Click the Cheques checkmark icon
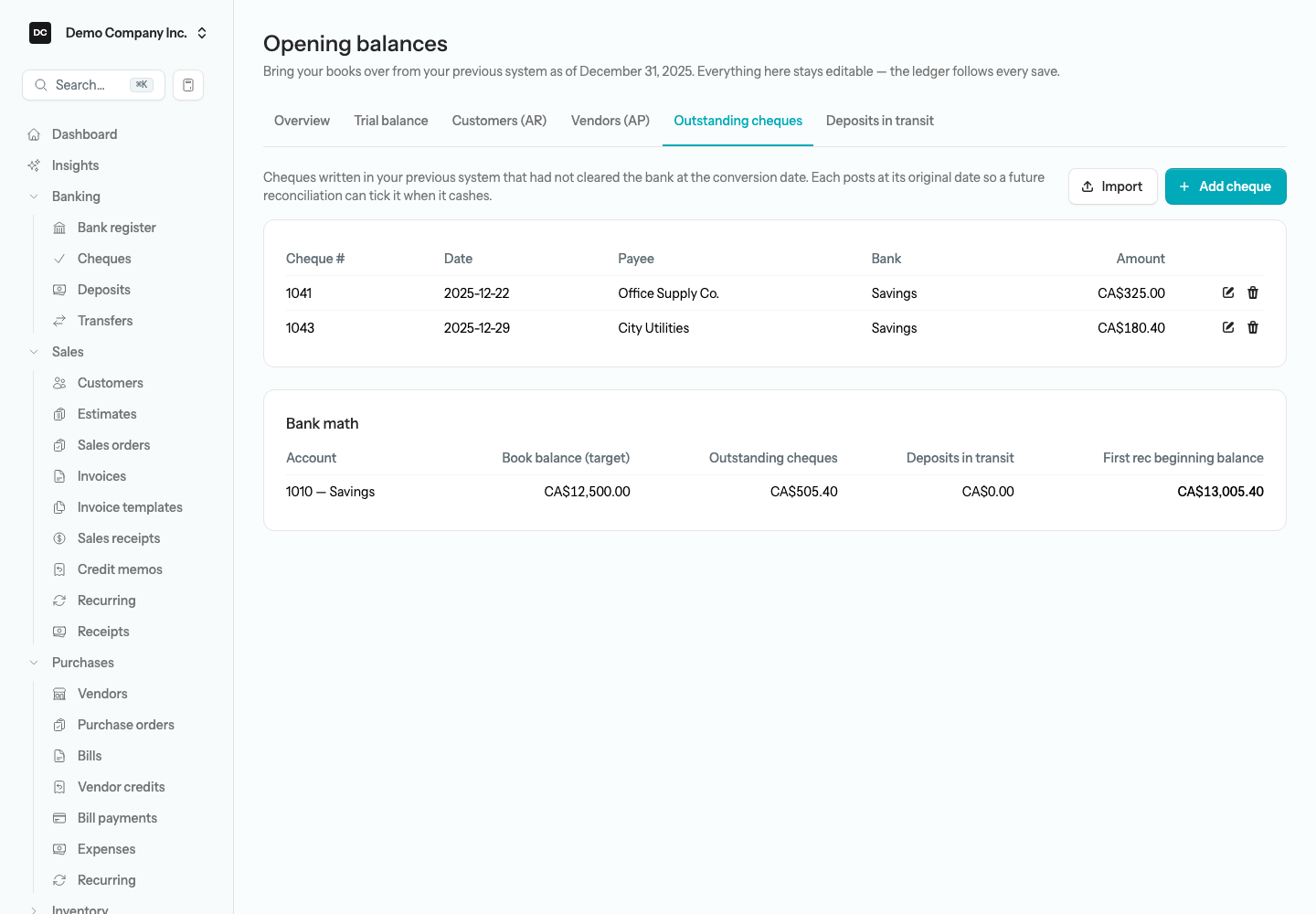1316x914 pixels. tap(59, 259)
